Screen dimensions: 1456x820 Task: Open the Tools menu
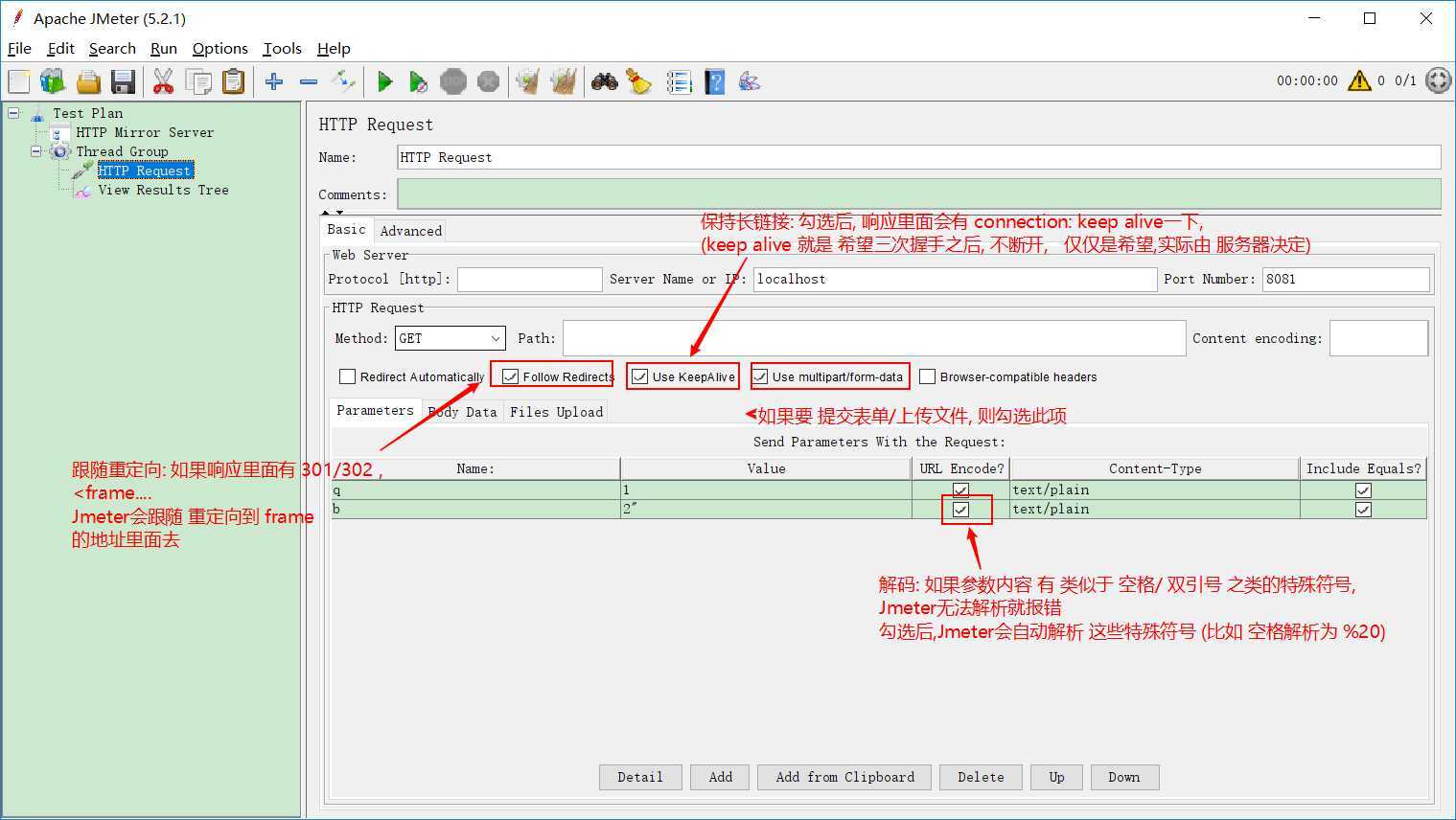[x=282, y=48]
